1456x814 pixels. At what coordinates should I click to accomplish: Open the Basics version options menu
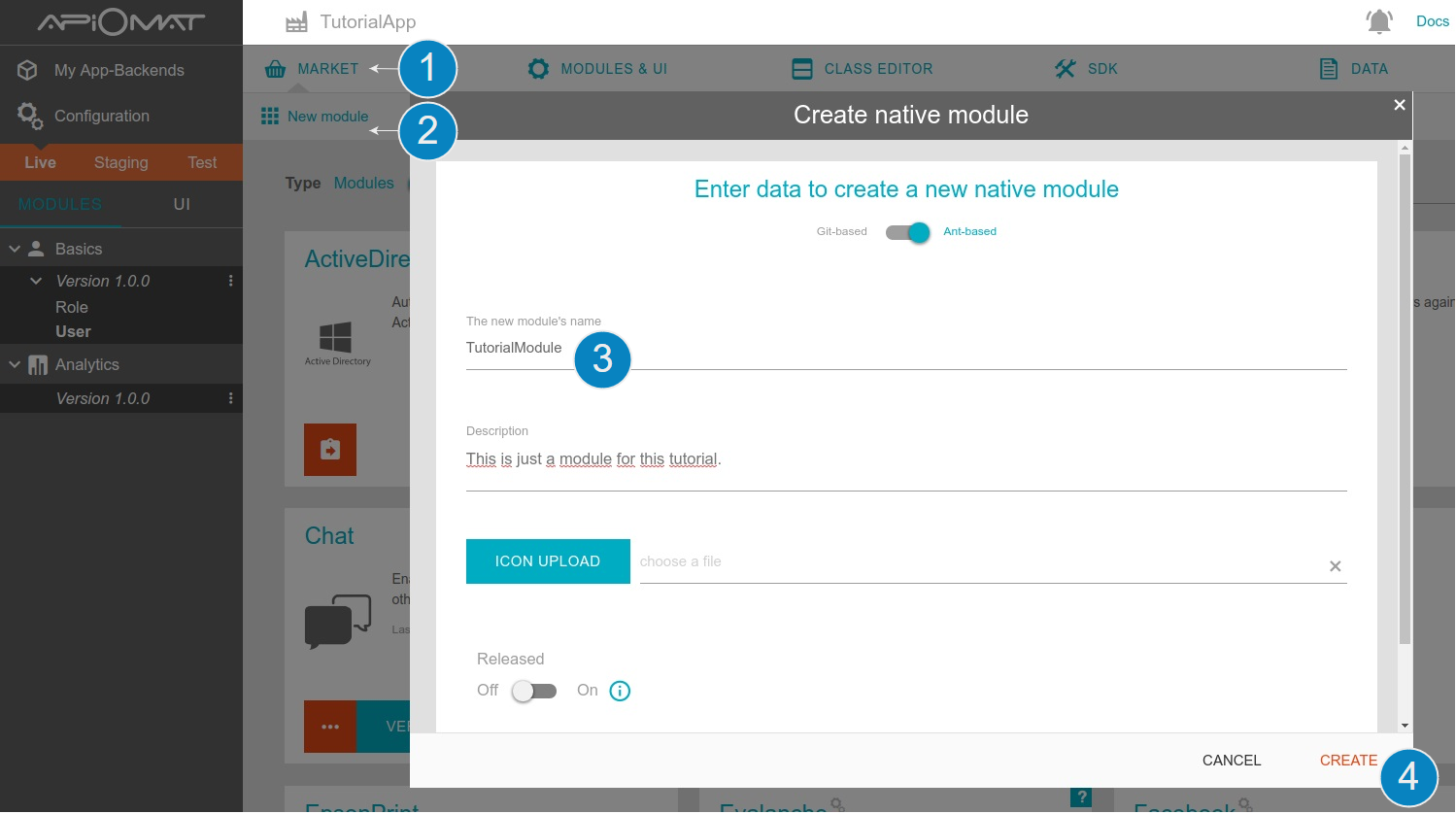[x=230, y=281]
